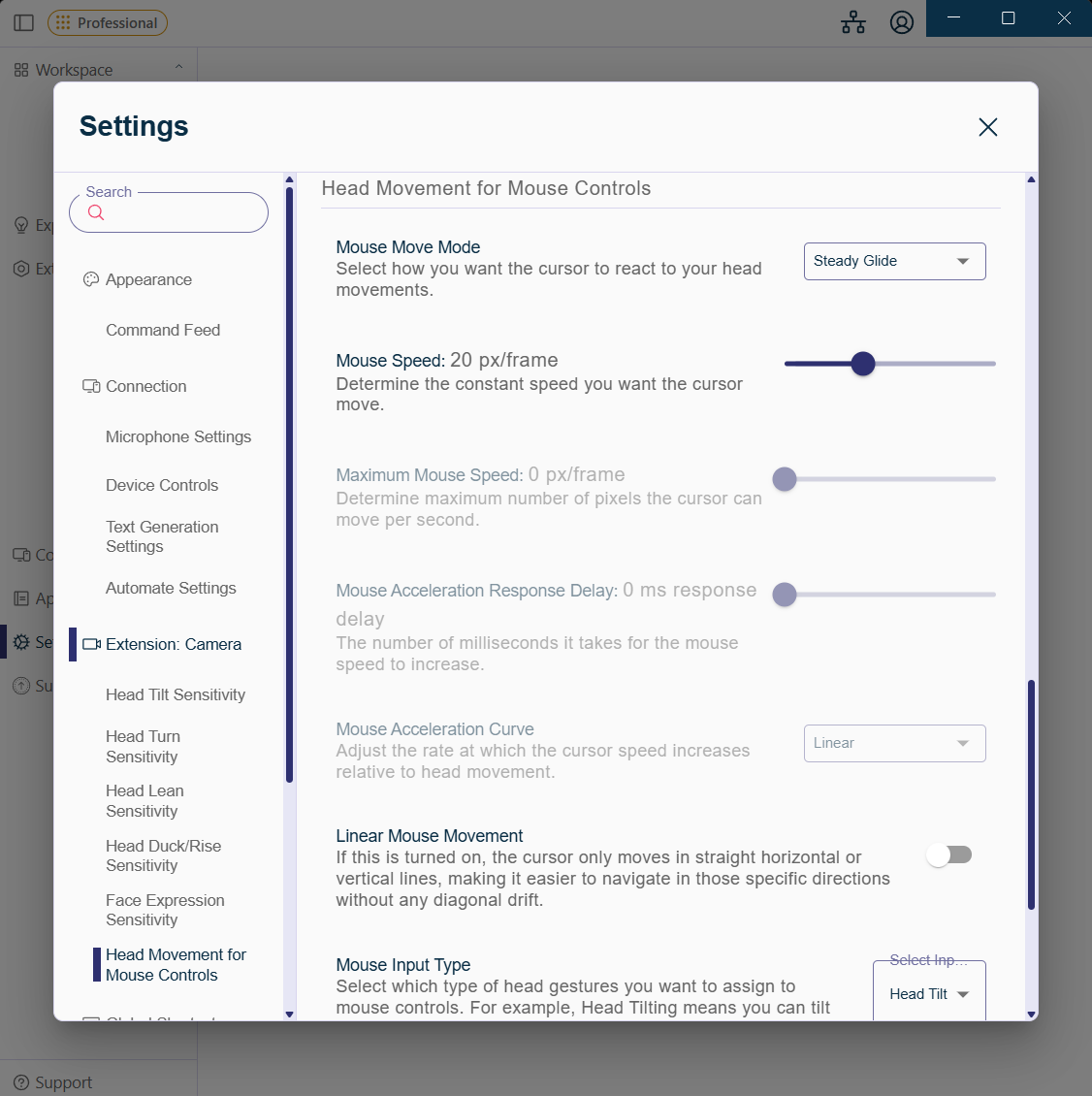This screenshot has height=1096, width=1092.
Task: Click the settings list scroll-down arrow
Action: click(x=289, y=1015)
